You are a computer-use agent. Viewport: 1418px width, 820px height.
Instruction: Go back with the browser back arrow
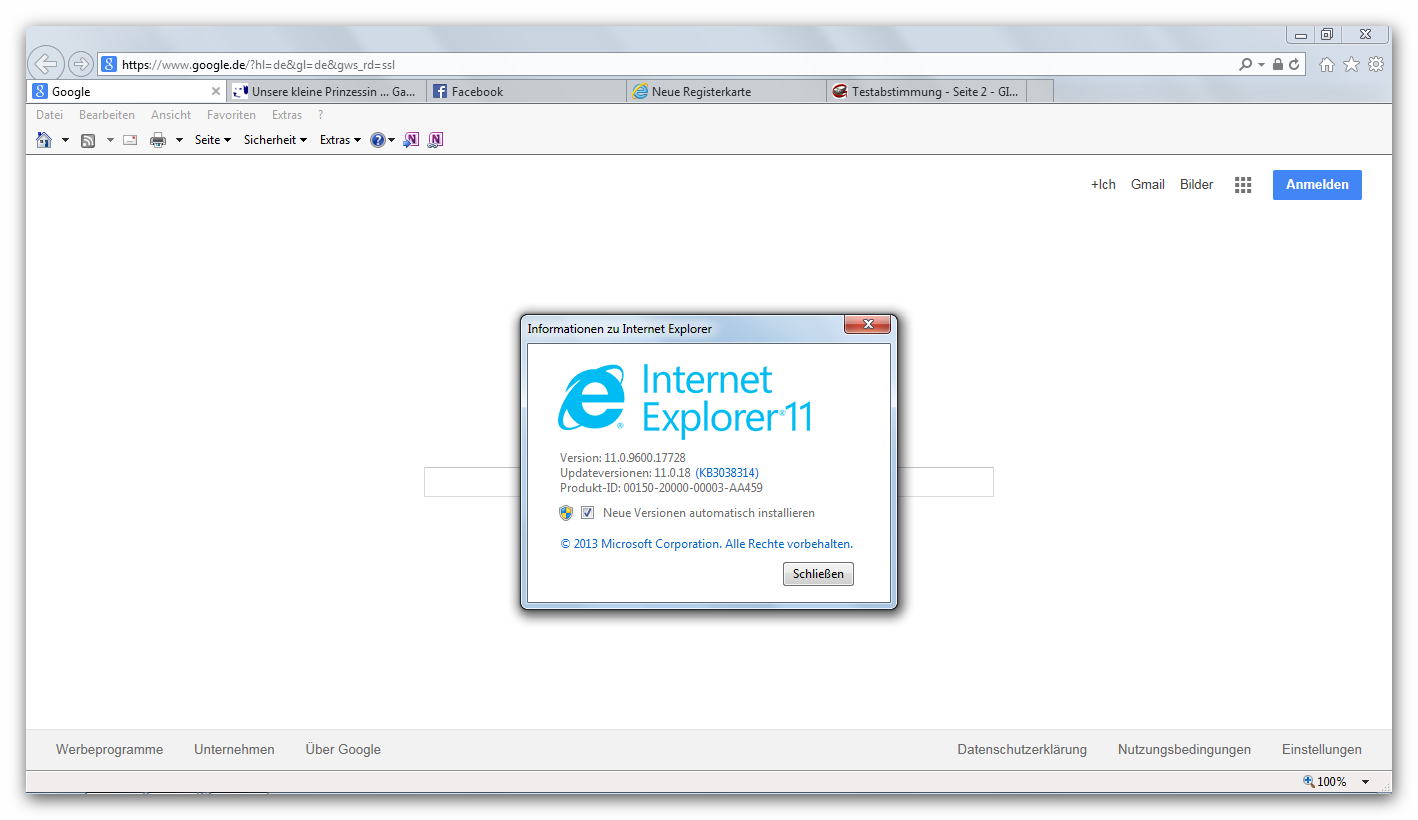click(x=46, y=64)
